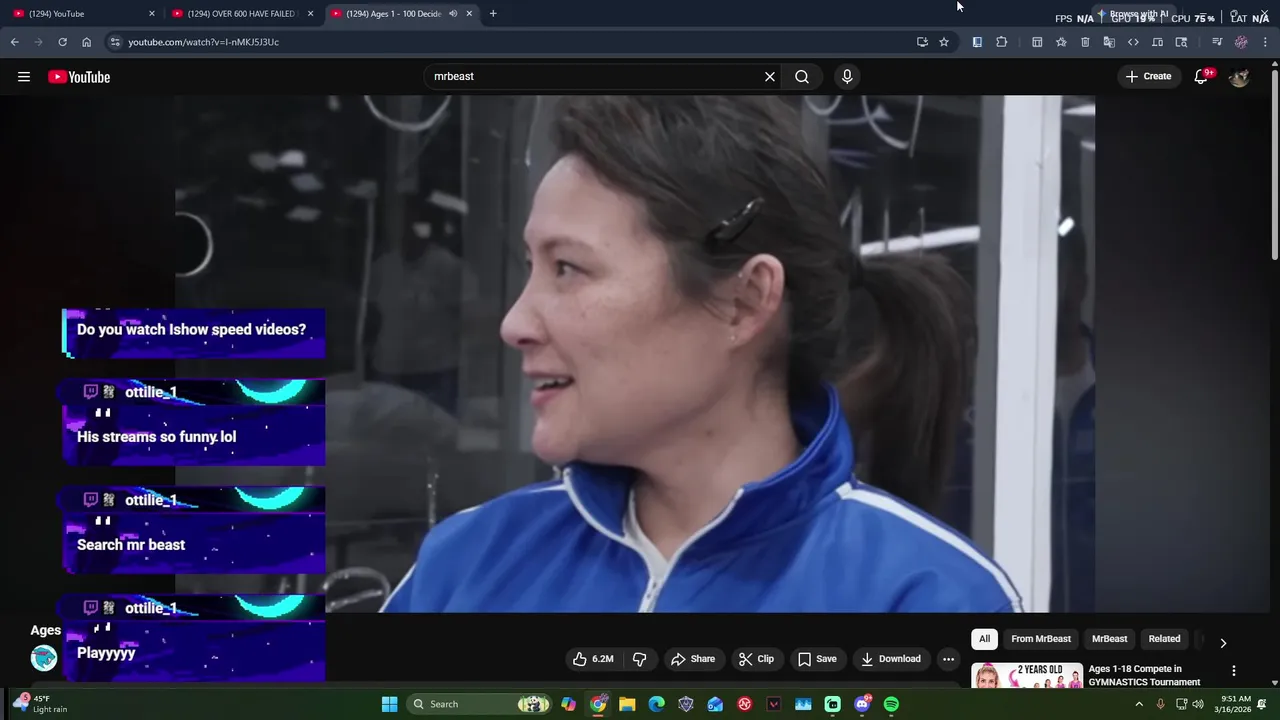
Task: Download this video
Action: (x=891, y=659)
